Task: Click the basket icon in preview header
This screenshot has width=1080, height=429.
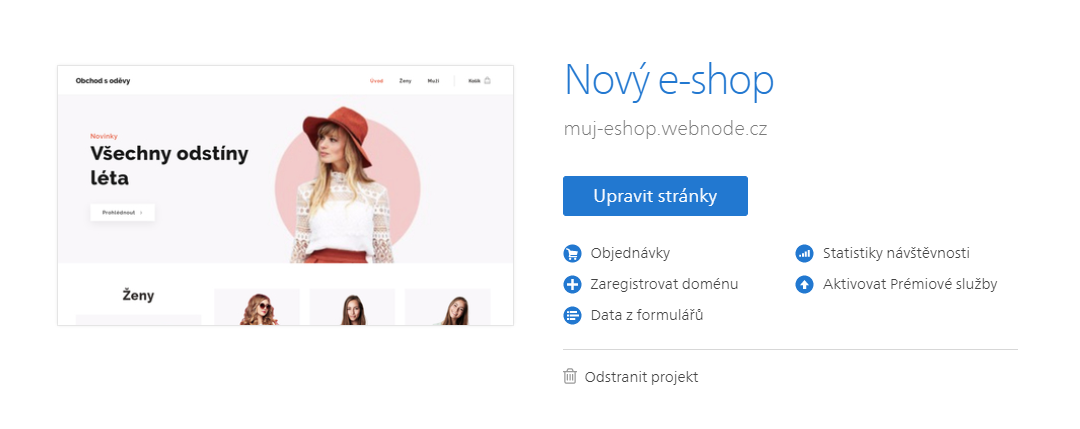Action: tap(487, 81)
